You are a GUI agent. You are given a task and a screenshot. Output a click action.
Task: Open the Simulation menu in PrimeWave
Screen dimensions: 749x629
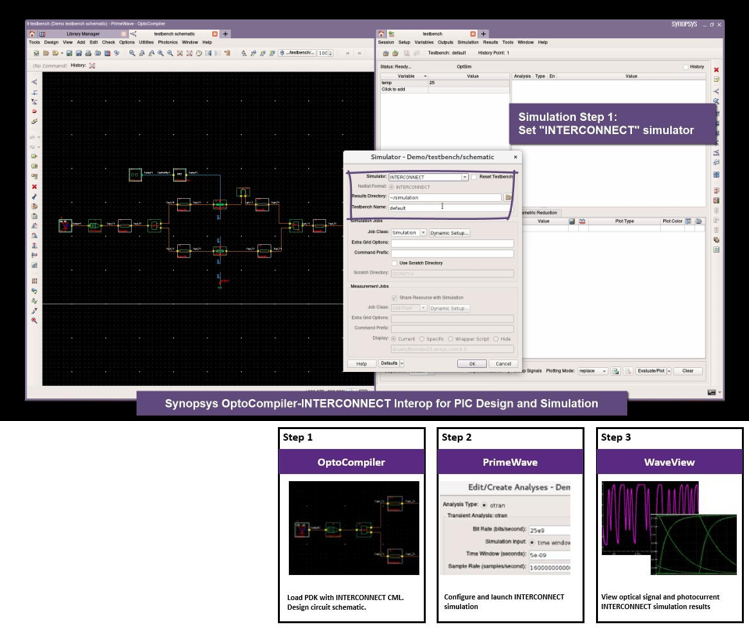pyautogui.click(x=468, y=42)
